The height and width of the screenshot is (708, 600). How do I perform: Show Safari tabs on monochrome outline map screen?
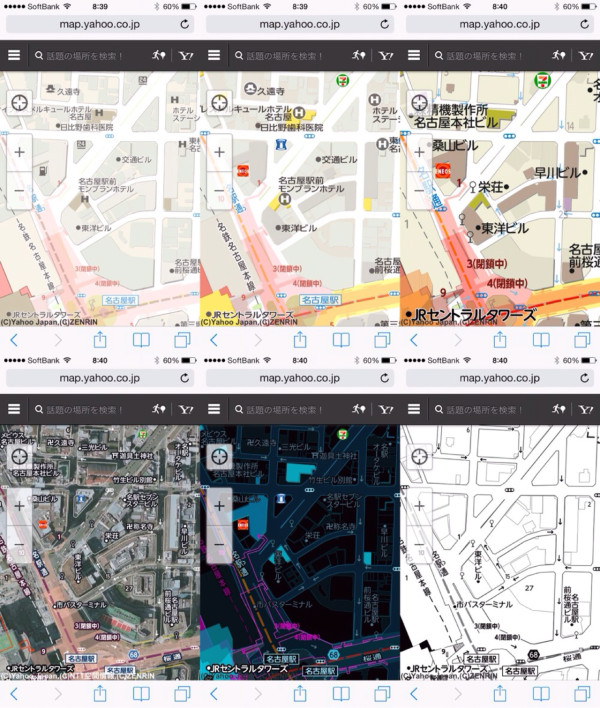pos(582,694)
